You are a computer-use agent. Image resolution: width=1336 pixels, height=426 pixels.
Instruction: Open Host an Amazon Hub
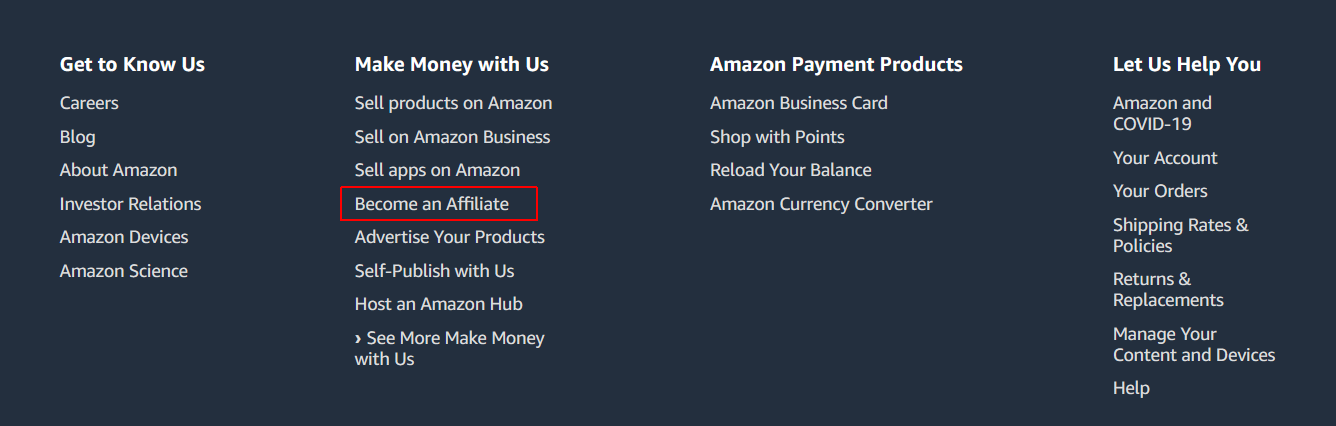pyautogui.click(x=438, y=304)
